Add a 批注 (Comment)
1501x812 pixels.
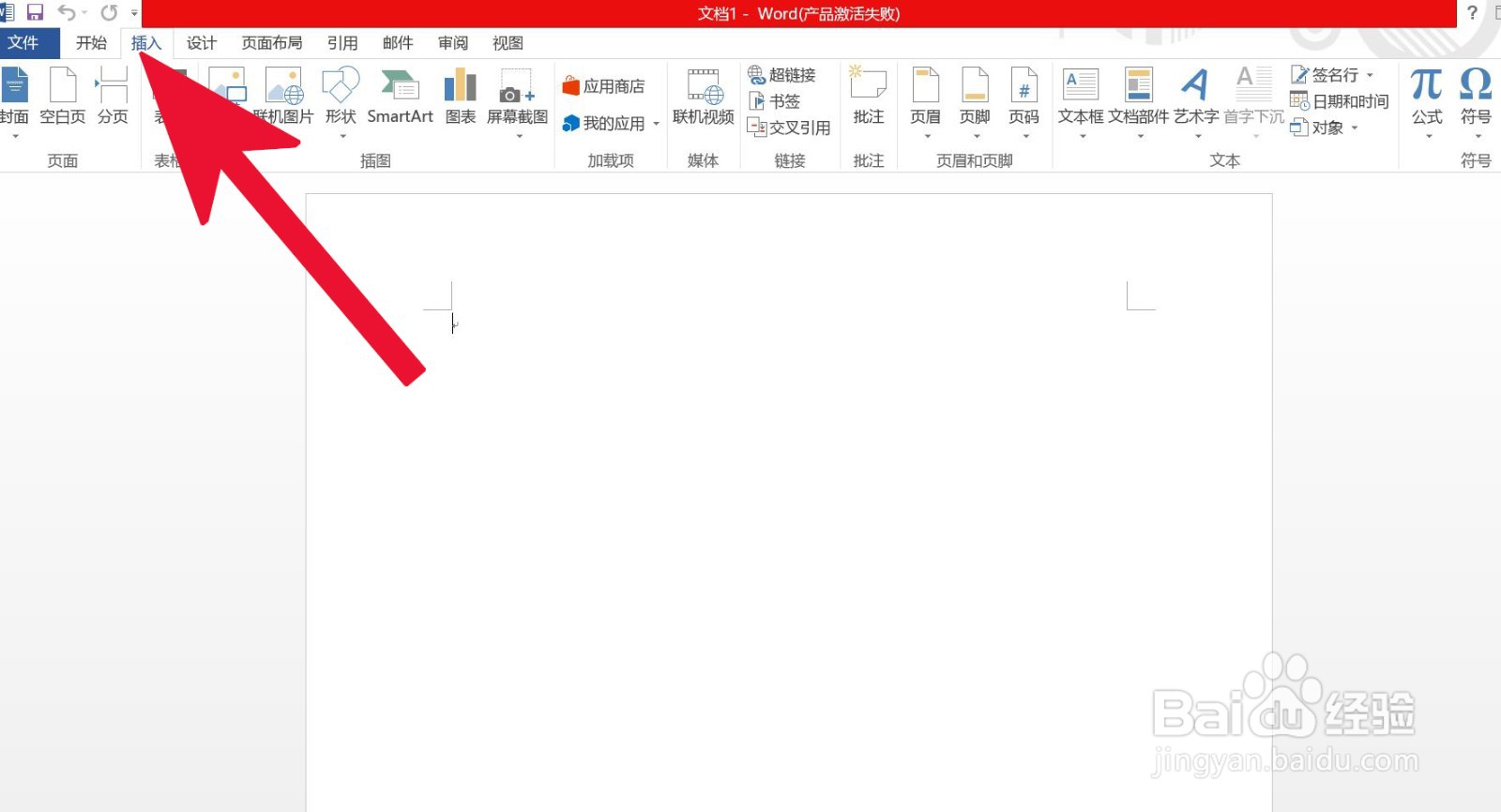pos(869,97)
